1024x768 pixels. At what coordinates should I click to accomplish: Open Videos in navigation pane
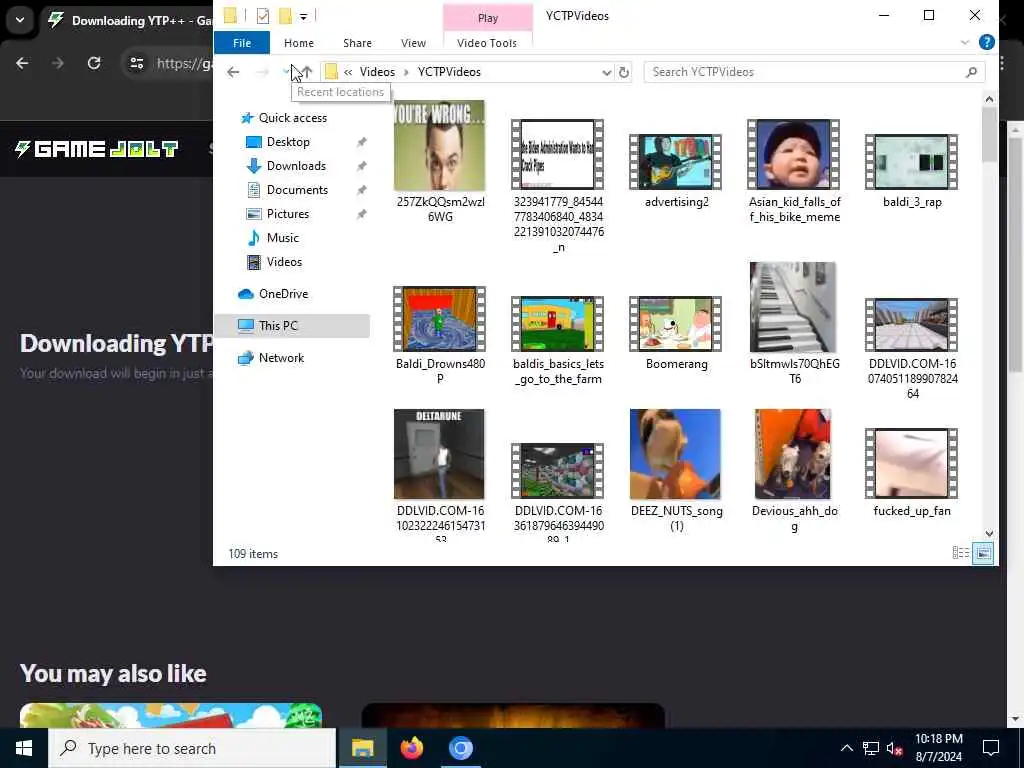283,262
